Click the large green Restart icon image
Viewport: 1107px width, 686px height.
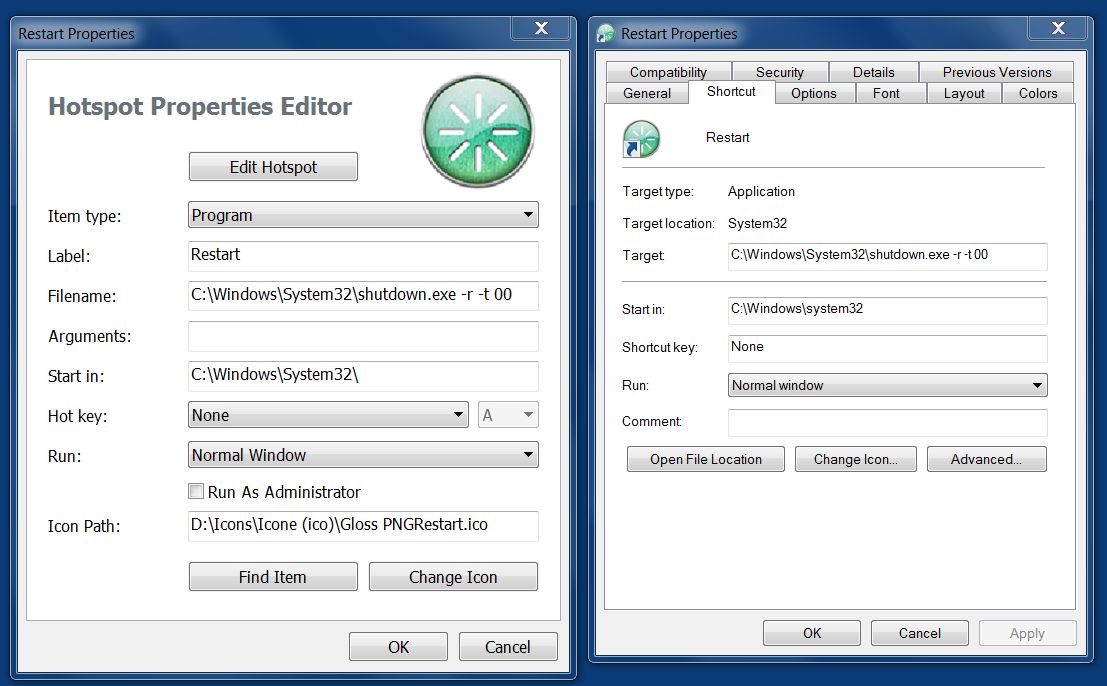477,132
